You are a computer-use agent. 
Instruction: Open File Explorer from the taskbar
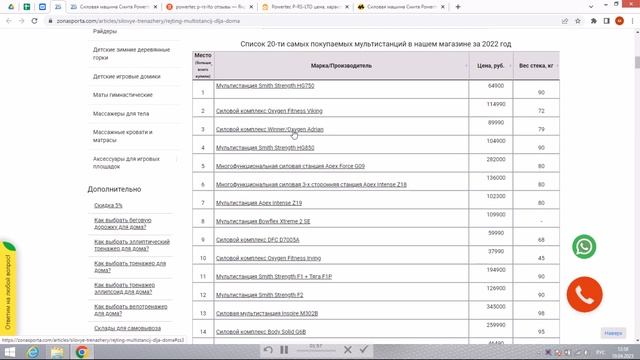click(x=58, y=352)
